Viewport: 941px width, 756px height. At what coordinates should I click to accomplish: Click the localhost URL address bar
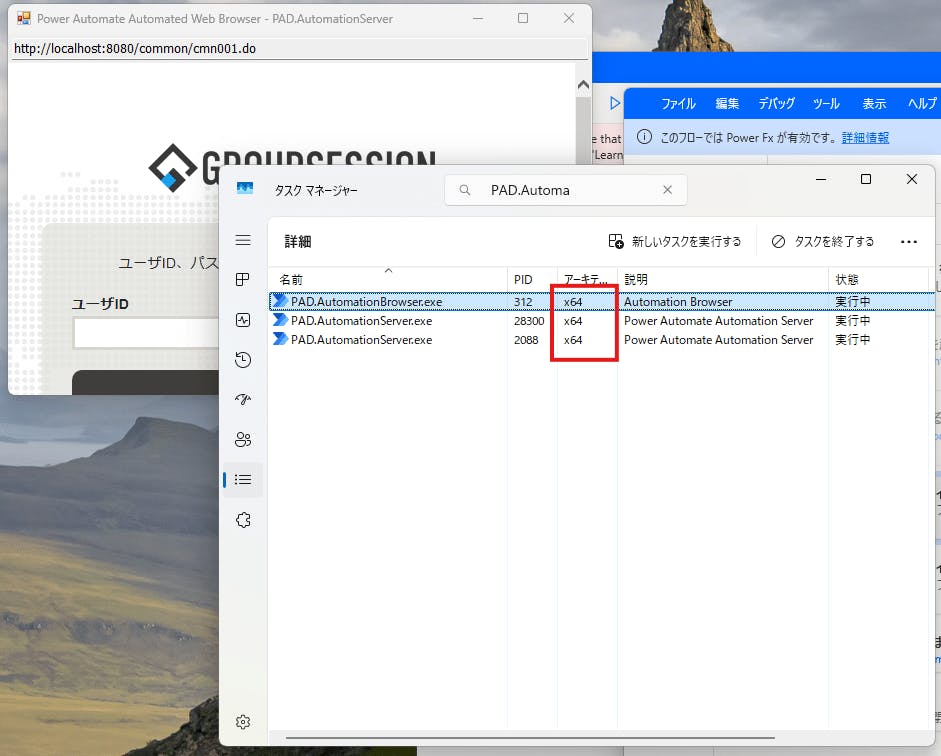pos(299,49)
